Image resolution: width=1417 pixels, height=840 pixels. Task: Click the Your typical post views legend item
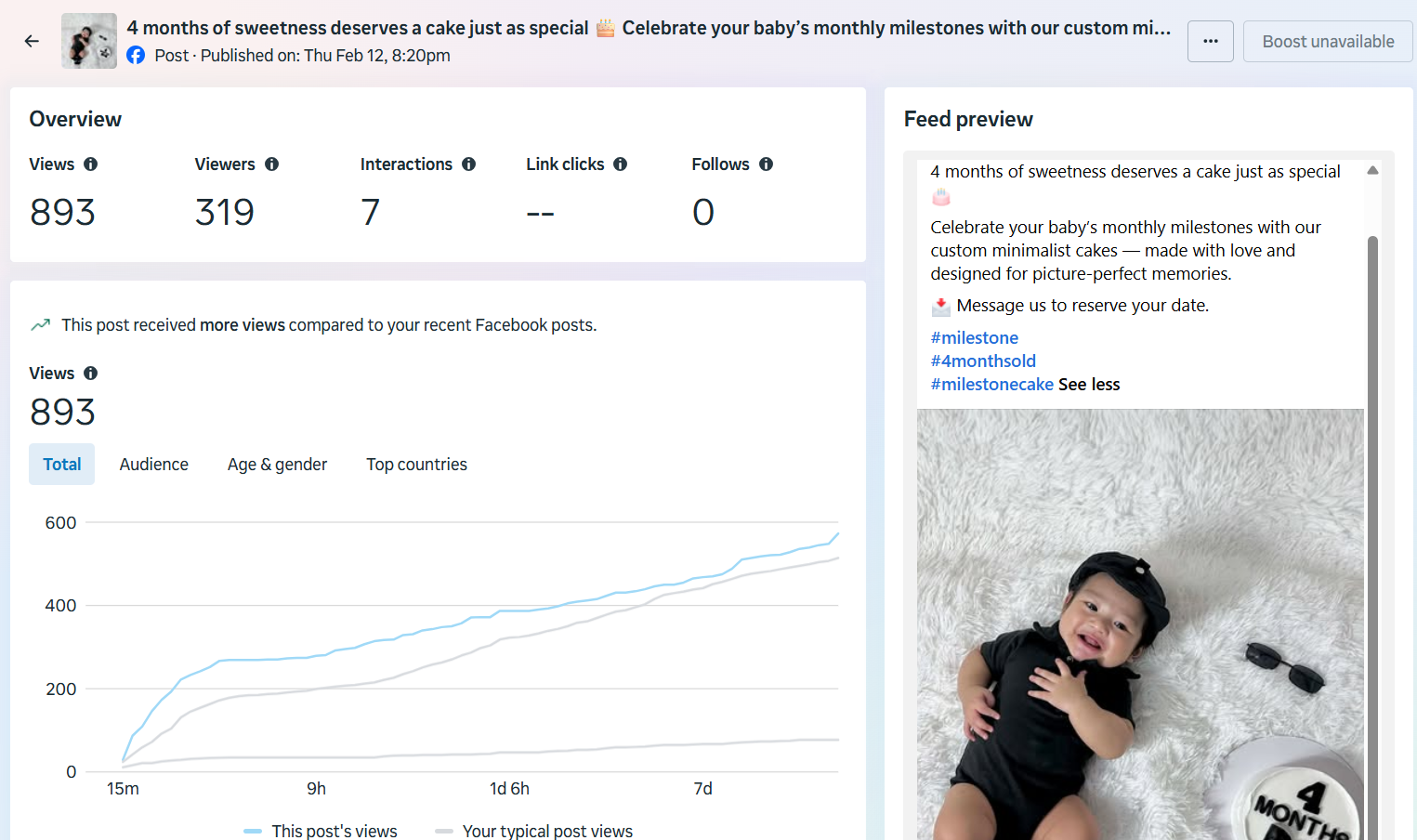coord(534,831)
